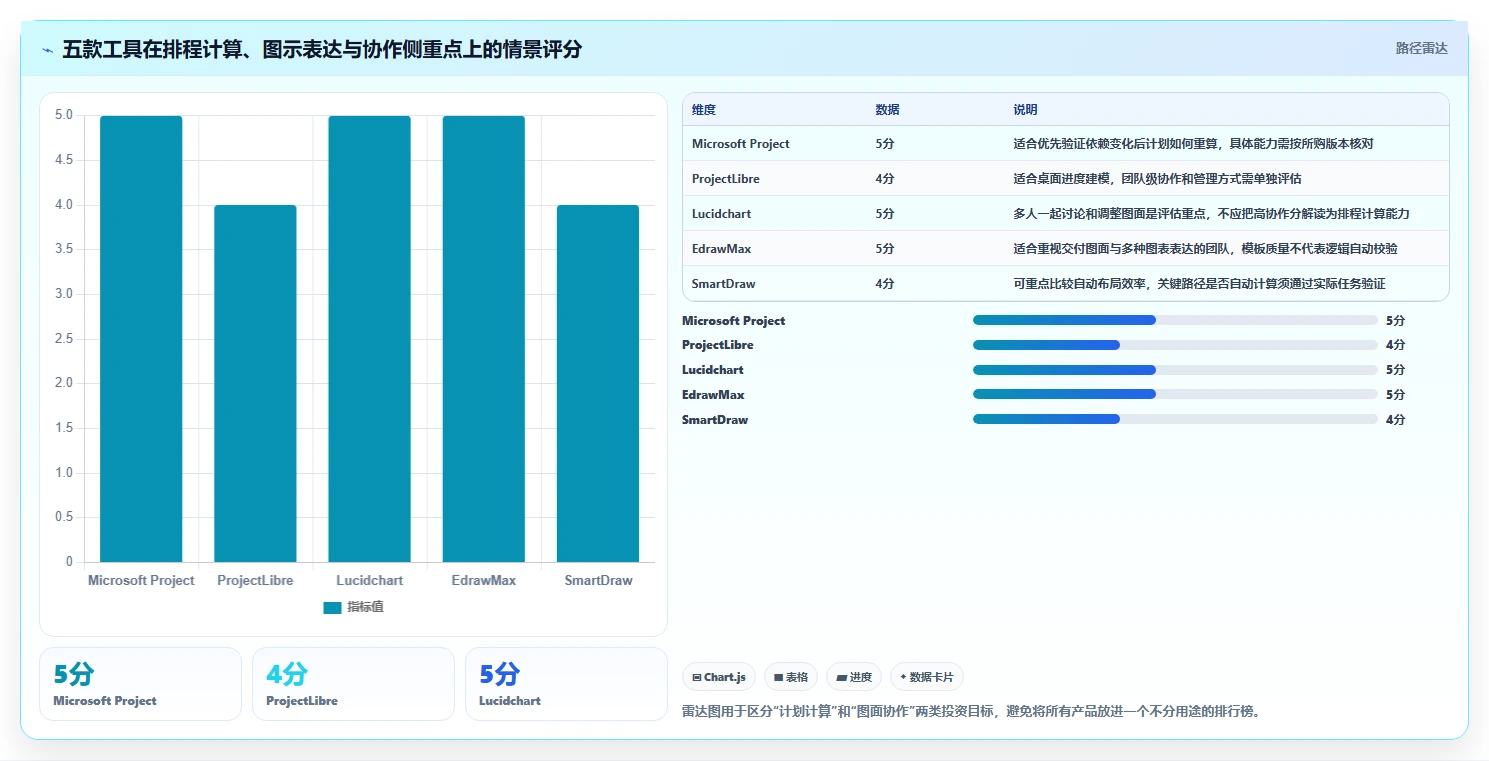Screen dimensions: 1489x761
Task: Click the description starting 适合桌面进度建模
Action: 1157,179
